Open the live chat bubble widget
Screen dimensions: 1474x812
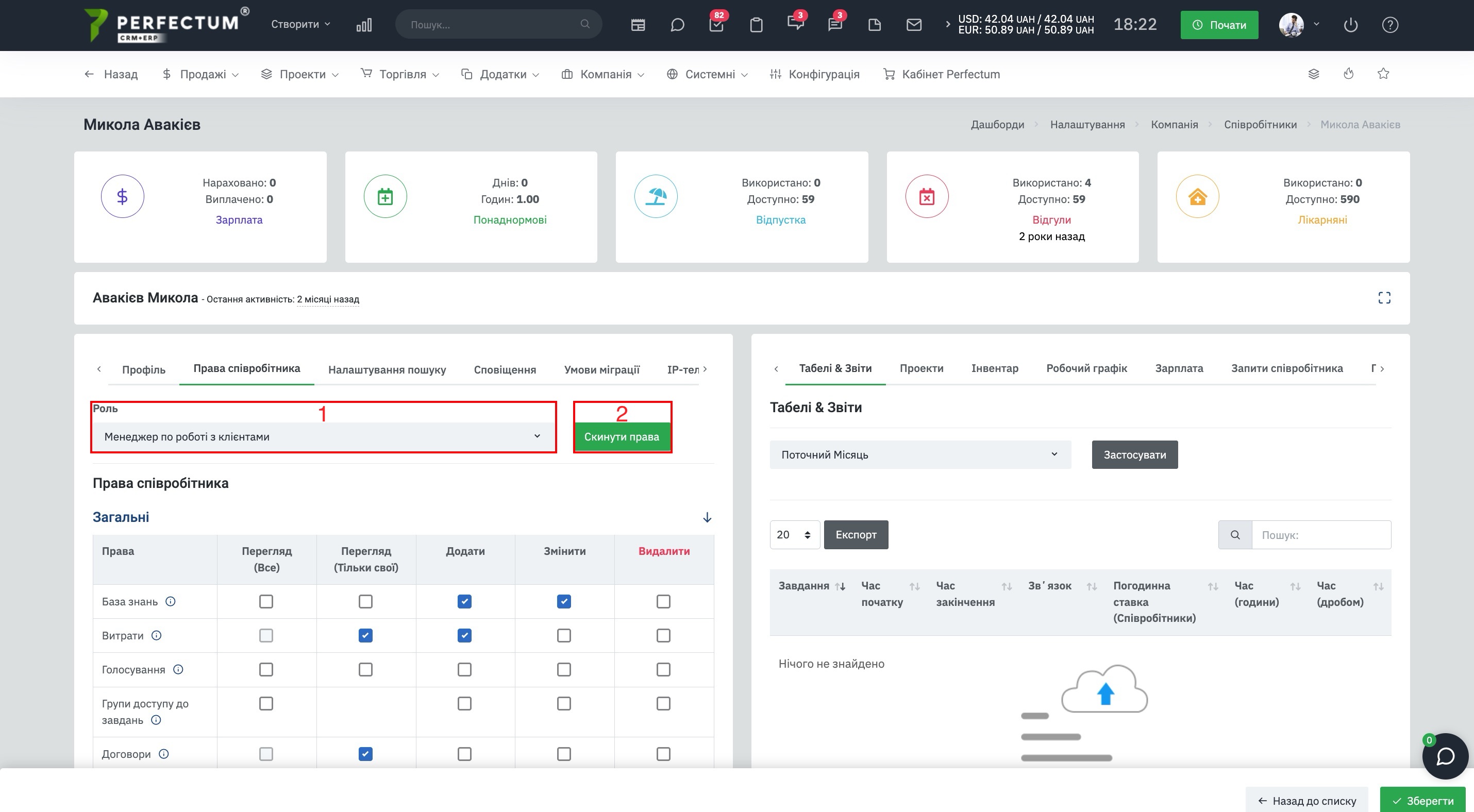click(x=1445, y=756)
